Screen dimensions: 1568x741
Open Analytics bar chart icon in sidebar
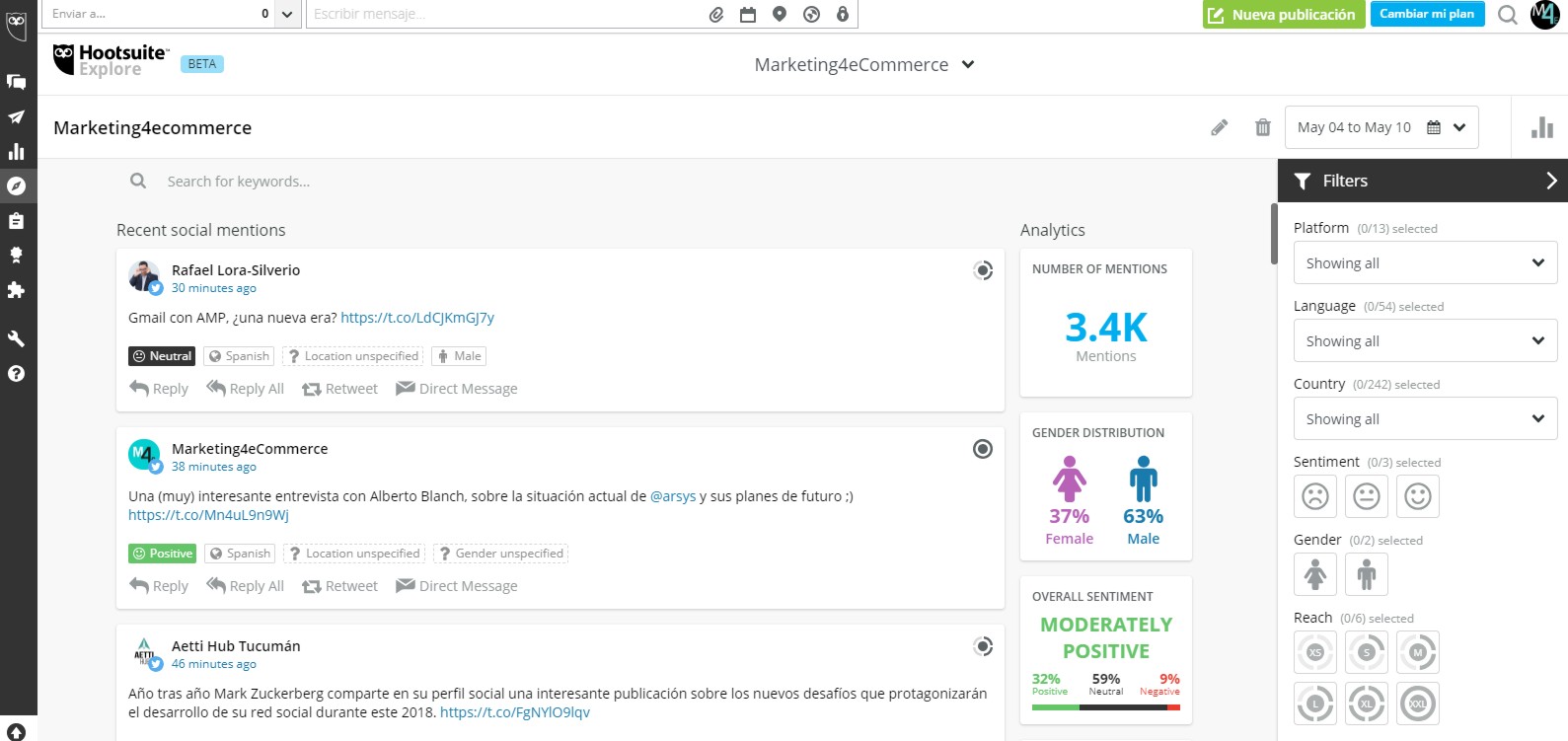(16, 151)
